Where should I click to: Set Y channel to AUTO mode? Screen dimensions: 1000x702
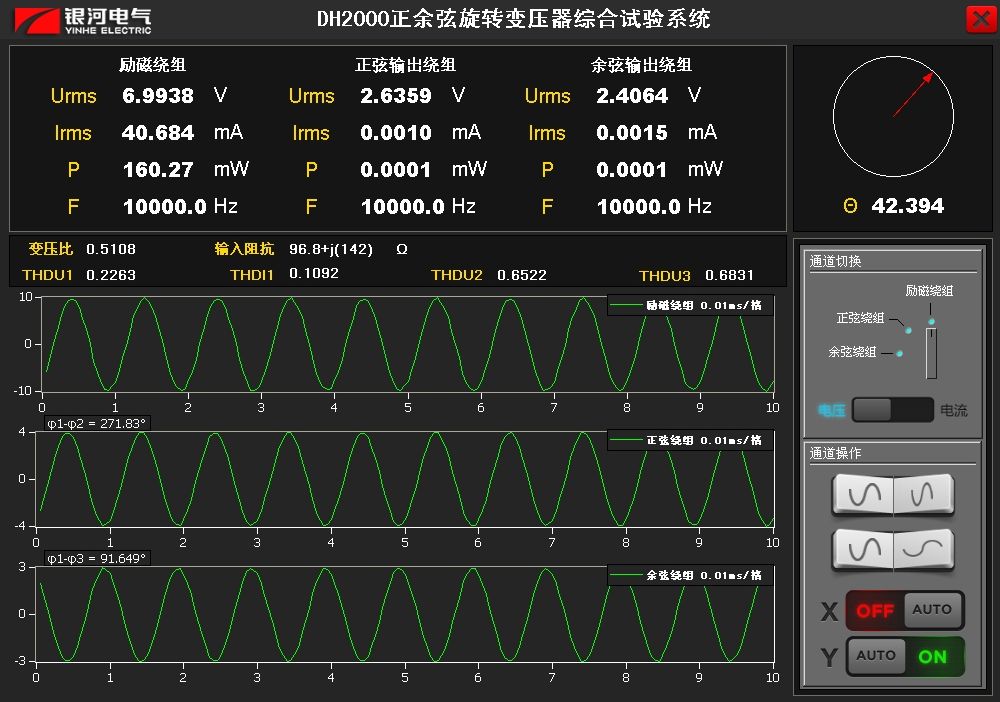877,657
